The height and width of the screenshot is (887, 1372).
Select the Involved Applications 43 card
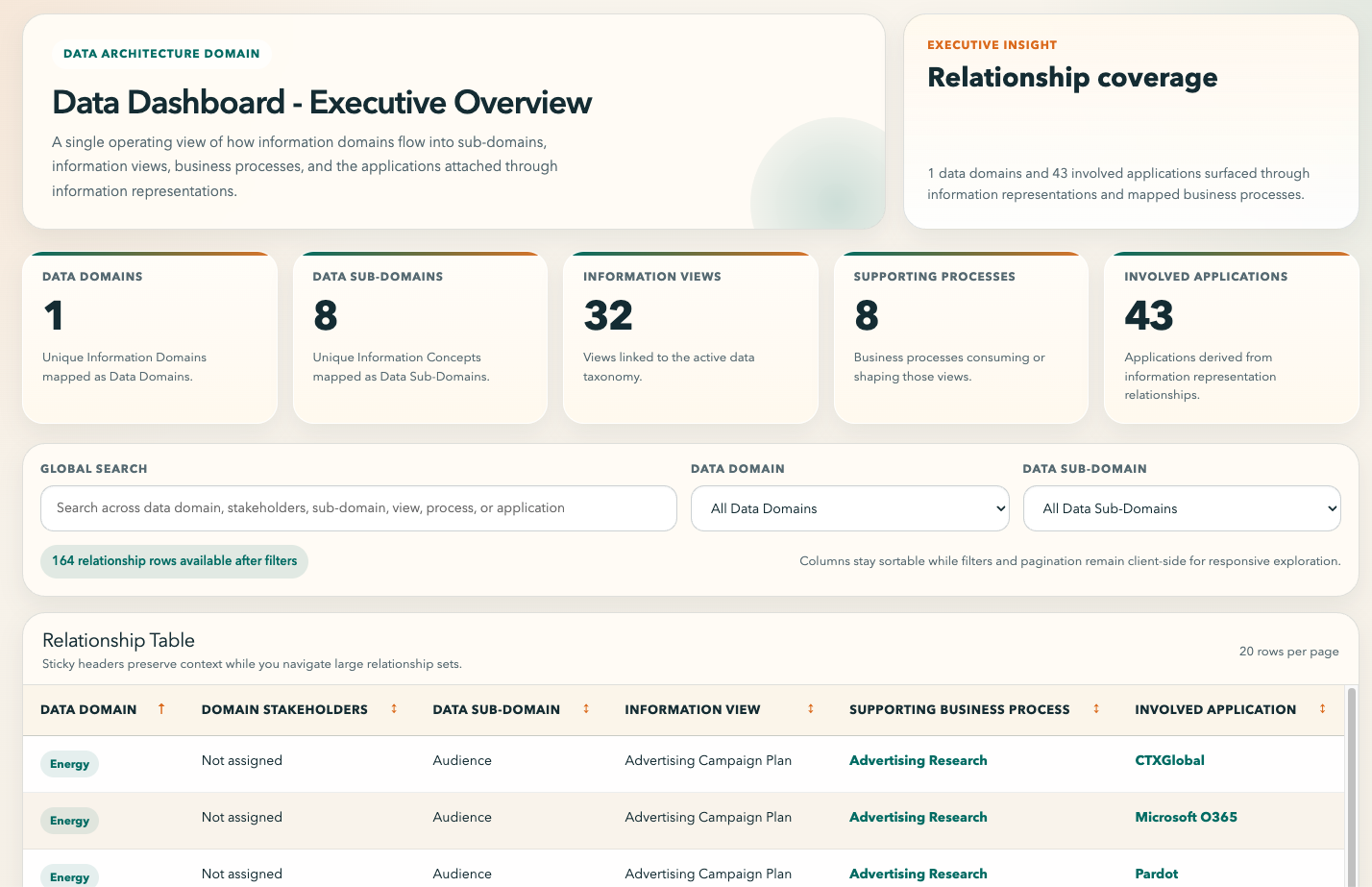[x=1231, y=337]
